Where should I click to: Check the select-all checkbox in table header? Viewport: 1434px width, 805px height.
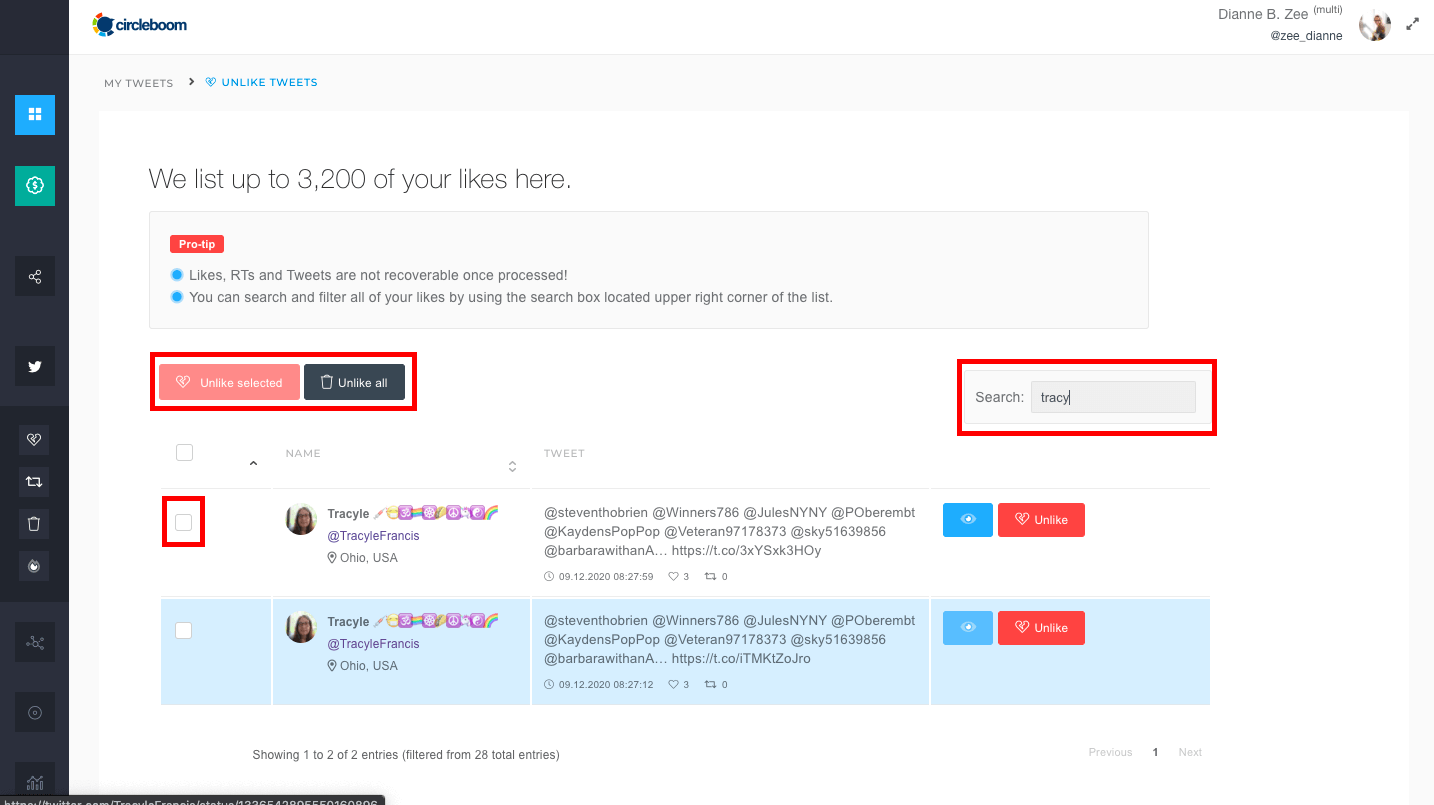(x=184, y=452)
